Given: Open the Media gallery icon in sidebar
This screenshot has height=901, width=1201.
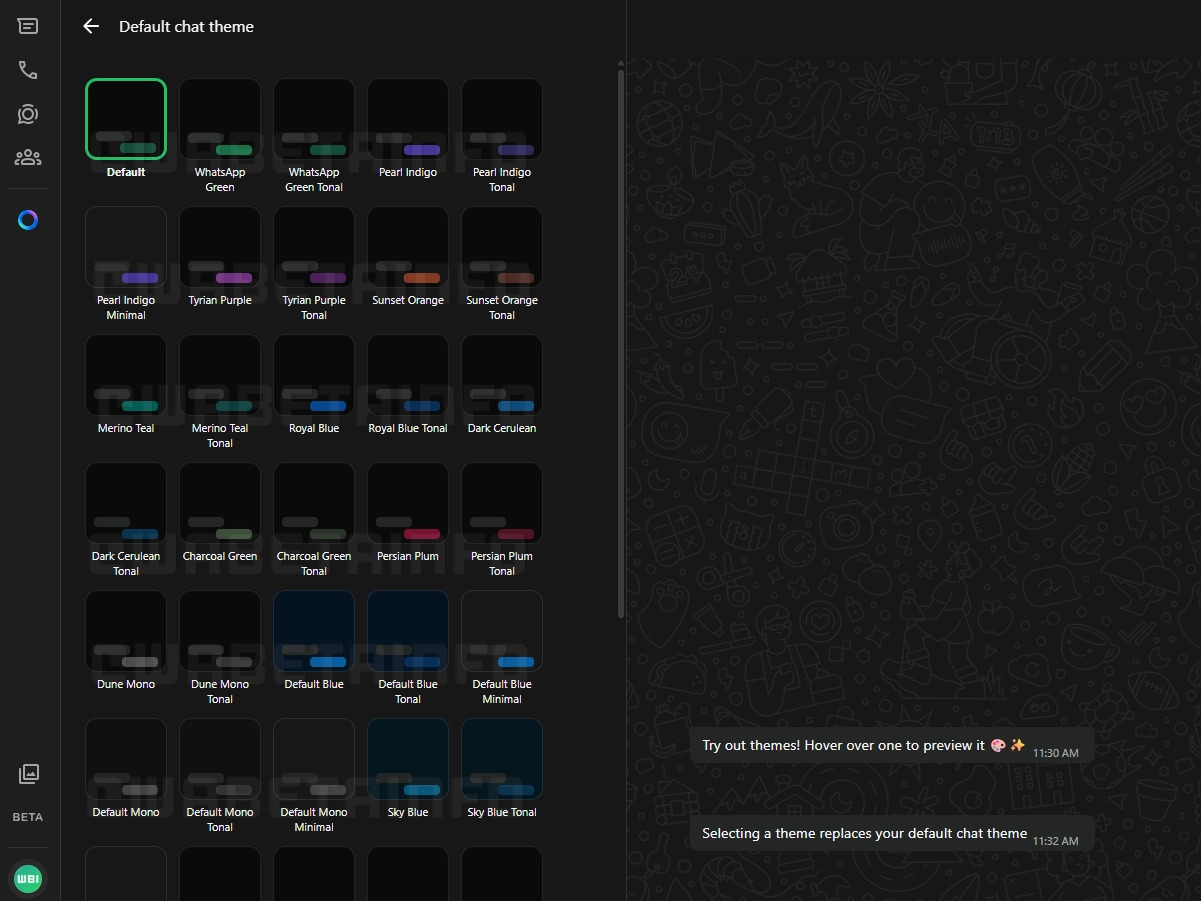Looking at the screenshot, I should [28, 774].
